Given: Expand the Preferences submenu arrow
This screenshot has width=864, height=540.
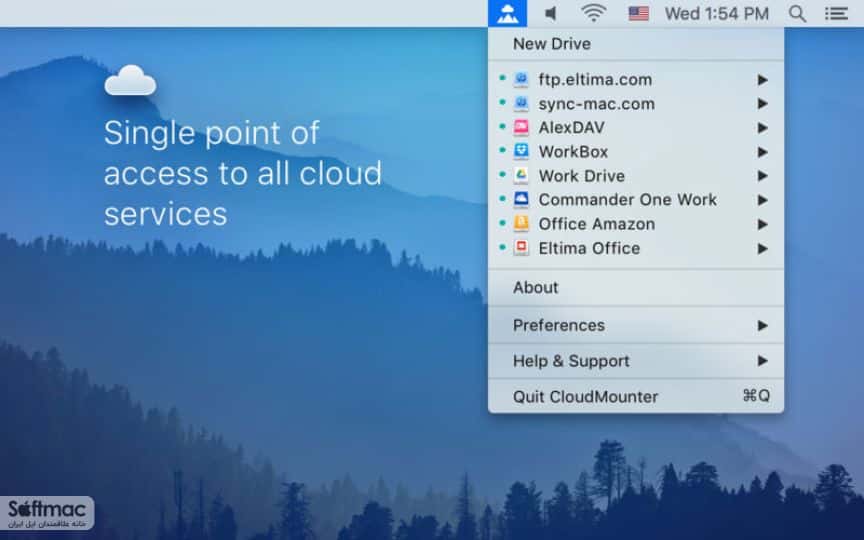Looking at the screenshot, I should pos(763,326).
